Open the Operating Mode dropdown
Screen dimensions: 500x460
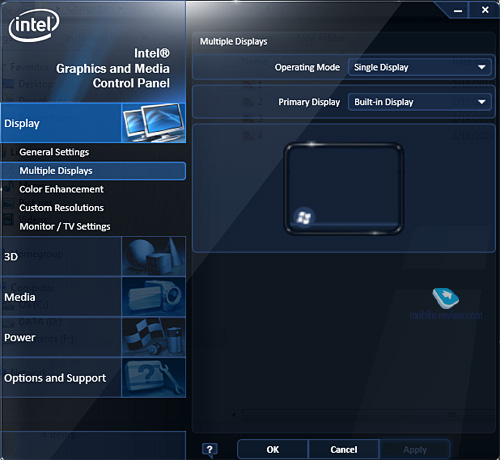click(x=420, y=67)
